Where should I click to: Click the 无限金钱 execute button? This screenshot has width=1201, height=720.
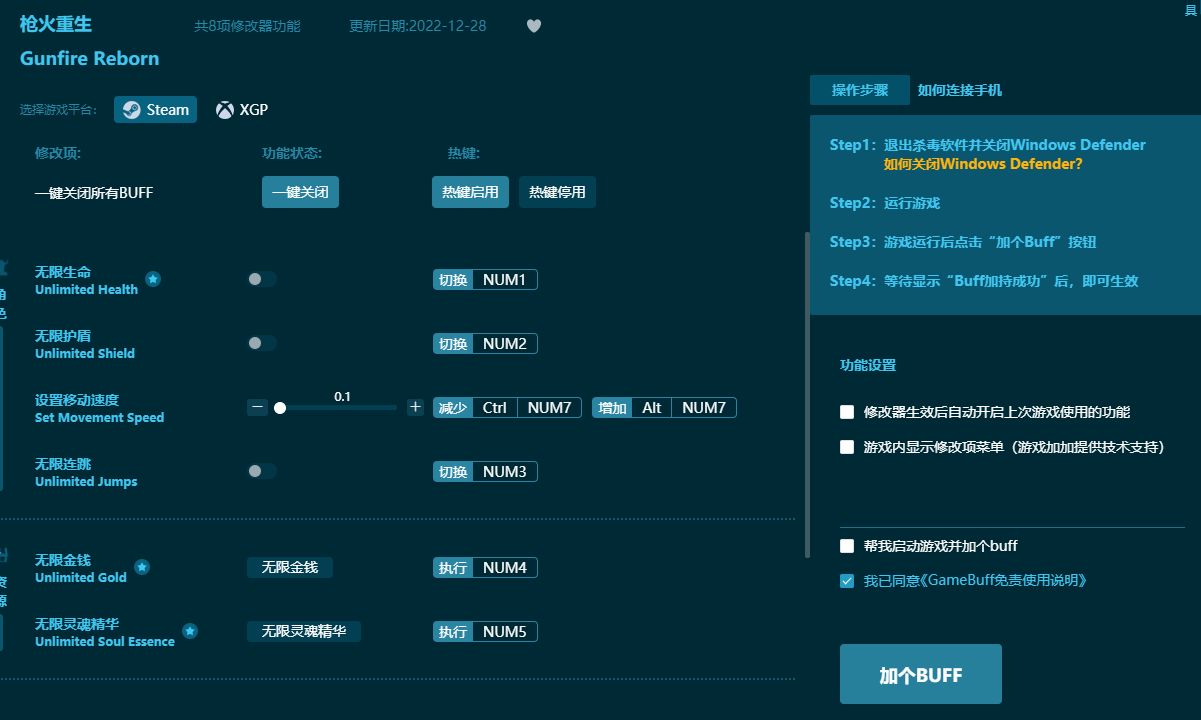tap(290, 567)
